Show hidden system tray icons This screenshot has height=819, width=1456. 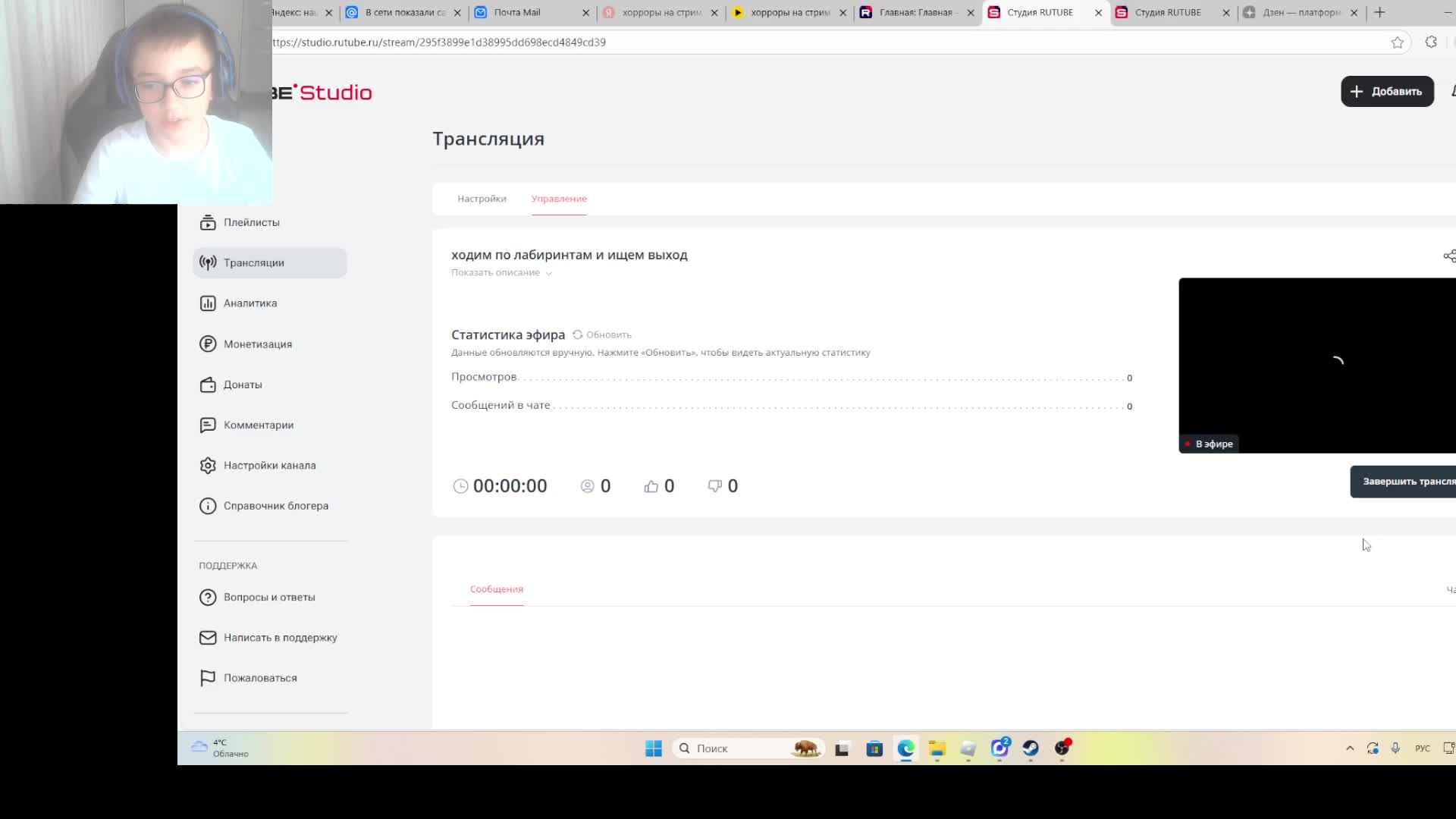pos(1350,748)
